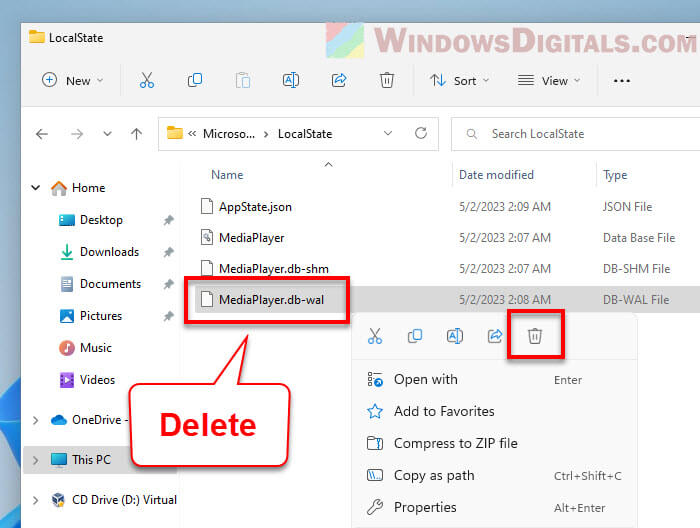Viewport: 700px width, 528px height.
Task: Select the MediaPlayer.db-wal file name
Action: coord(271,300)
